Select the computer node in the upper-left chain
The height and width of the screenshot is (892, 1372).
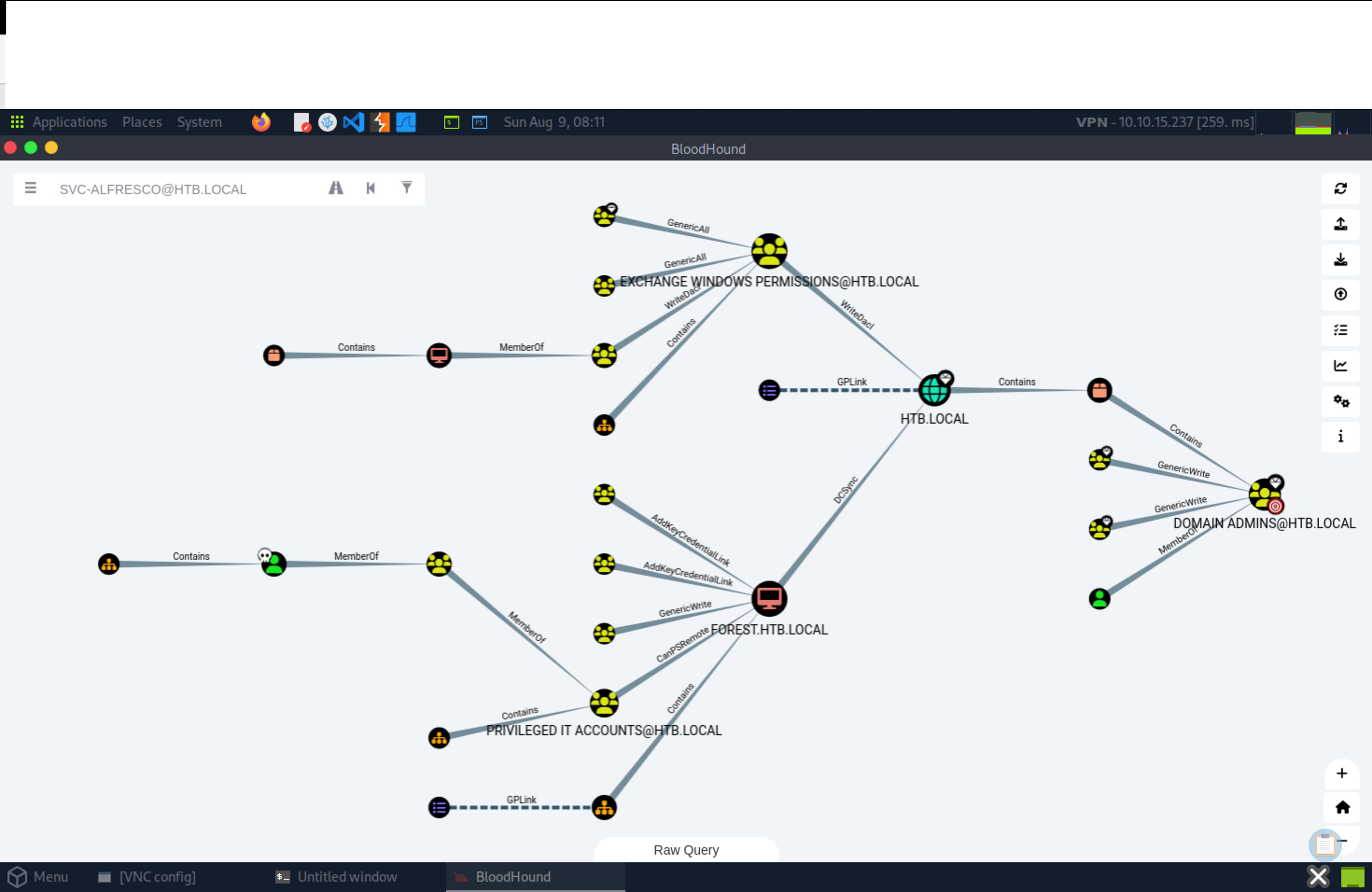coord(439,355)
